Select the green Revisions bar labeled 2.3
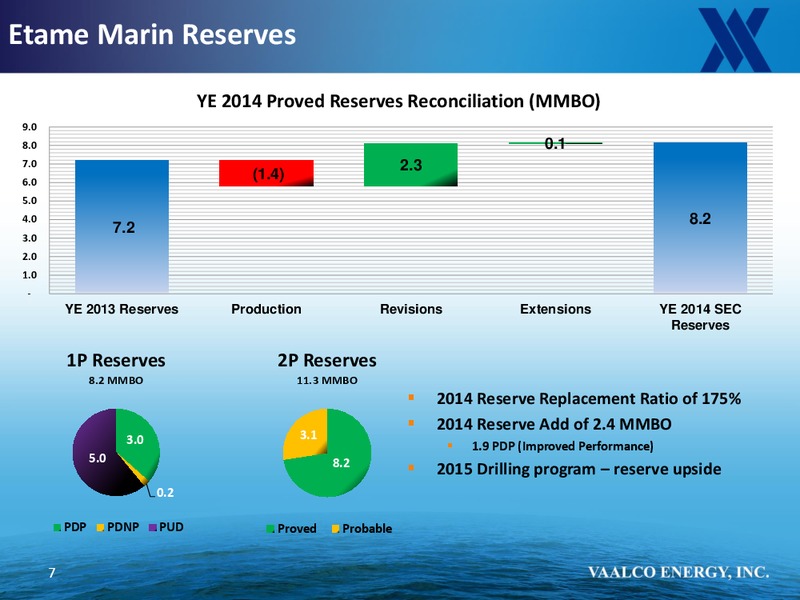This screenshot has height=600, width=800. point(411,164)
